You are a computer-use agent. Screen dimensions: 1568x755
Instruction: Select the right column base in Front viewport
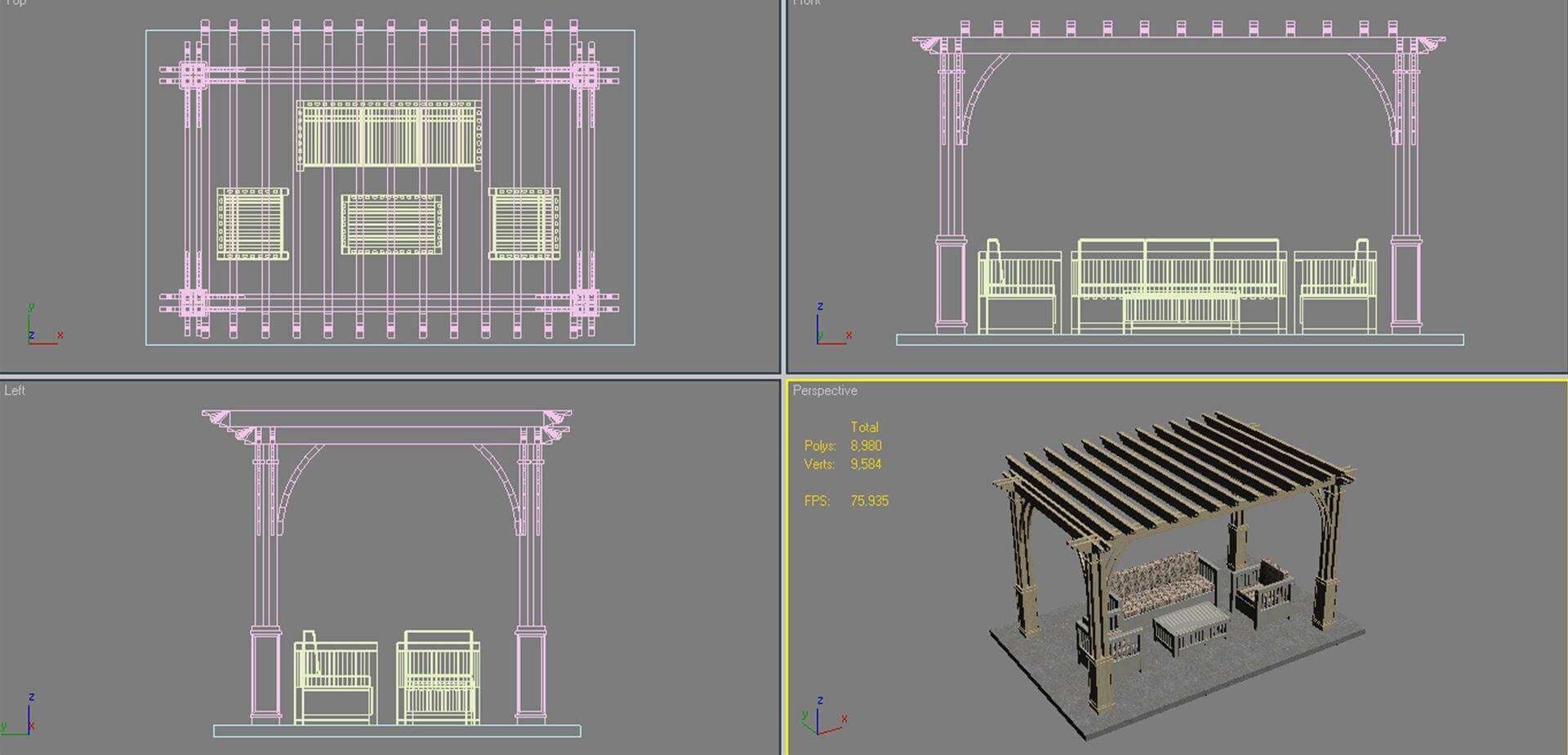(1405, 282)
